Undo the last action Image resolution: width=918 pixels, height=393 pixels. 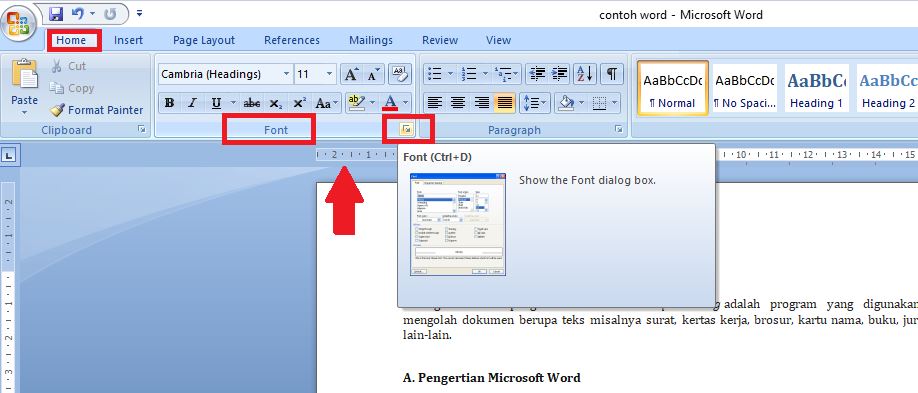tap(78, 13)
